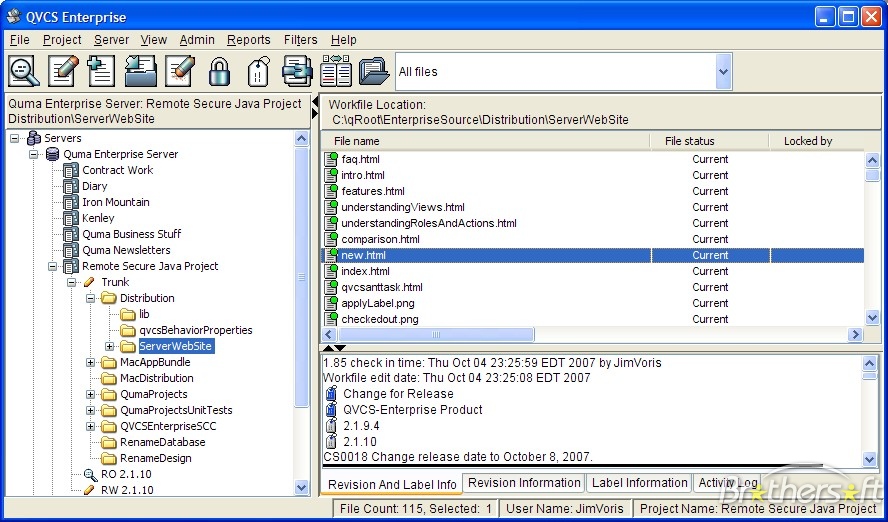Click the label icon beside Change for Release
This screenshot has width=888, height=522.
331,393
